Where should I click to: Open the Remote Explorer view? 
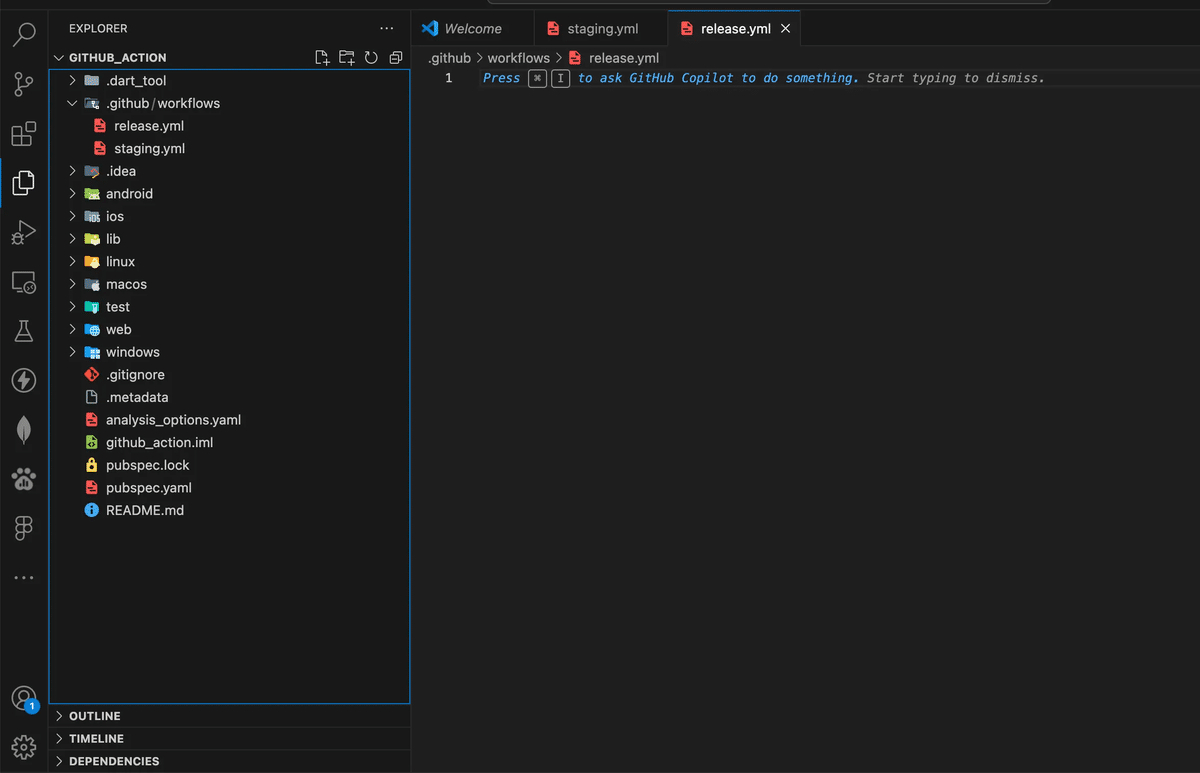pos(24,281)
